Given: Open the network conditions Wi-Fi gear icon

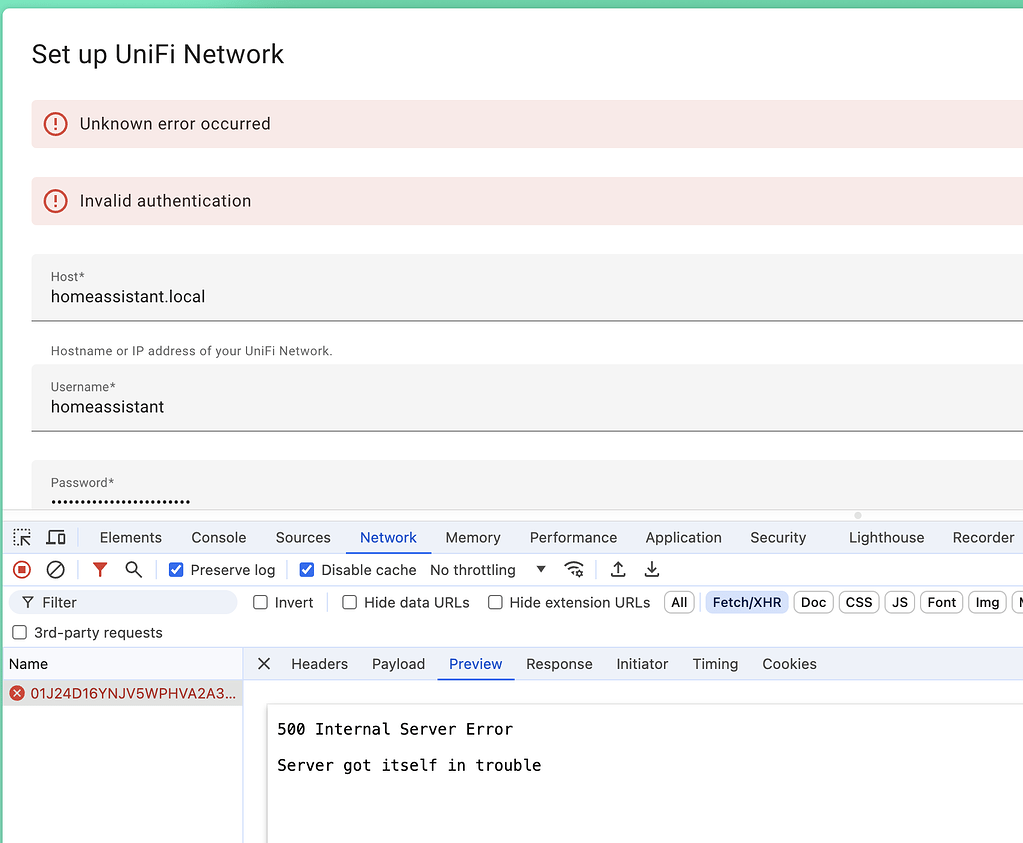Looking at the screenshot, I should pyautogui.click(x=574, y=569).
